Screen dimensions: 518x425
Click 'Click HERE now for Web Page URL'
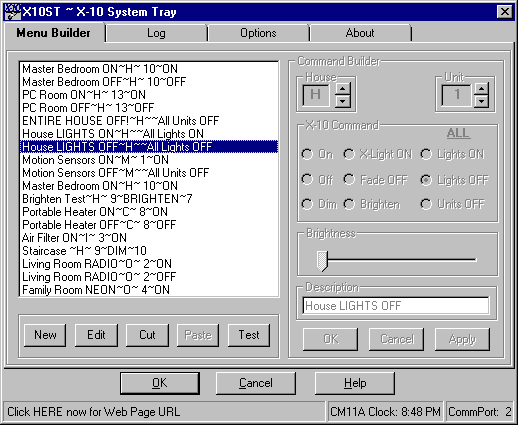[x=94, y=412]
